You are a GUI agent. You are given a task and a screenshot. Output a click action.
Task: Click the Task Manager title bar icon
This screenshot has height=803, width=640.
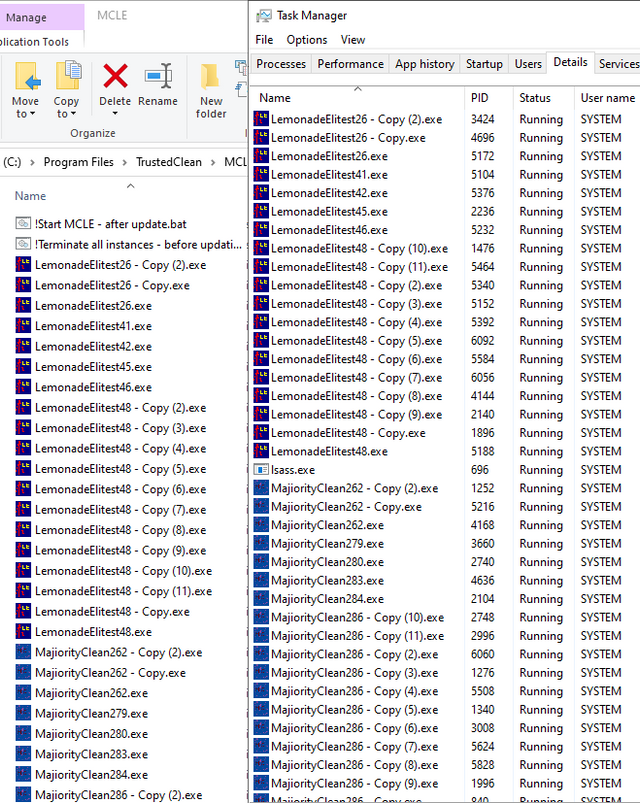click(x=264, y=15)
